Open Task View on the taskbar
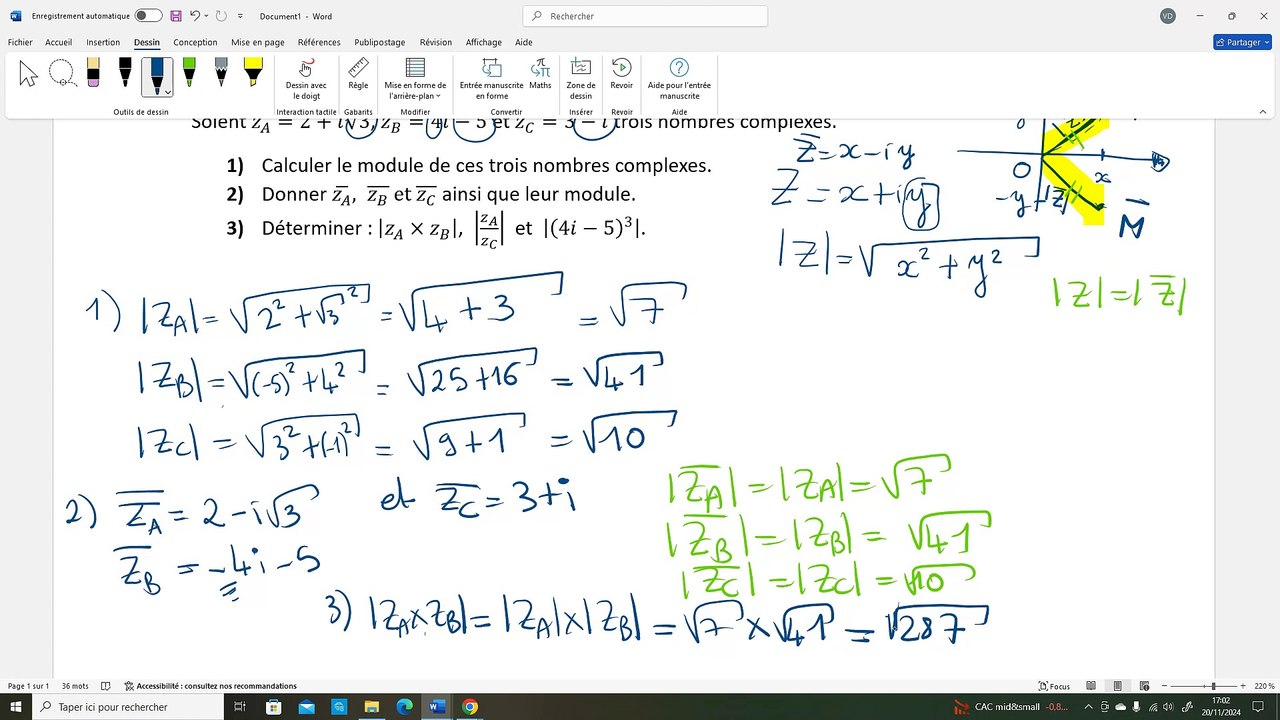Screen dimensions: 1280x720 point(240,706)
